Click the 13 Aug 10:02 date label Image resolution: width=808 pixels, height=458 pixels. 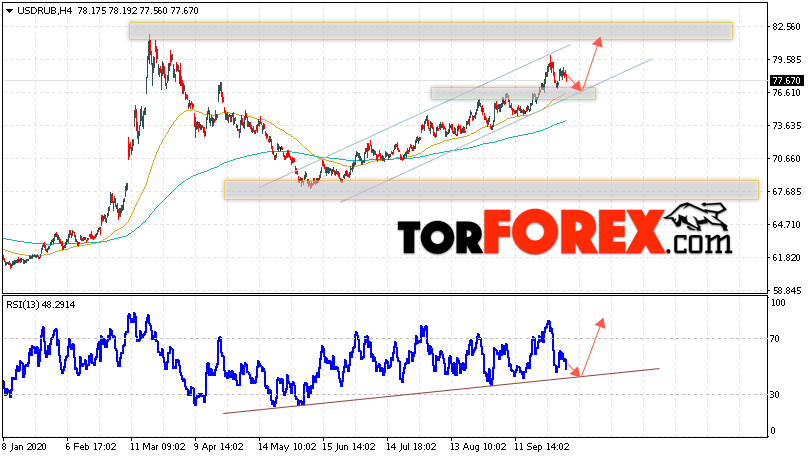[x=479, y=447]
